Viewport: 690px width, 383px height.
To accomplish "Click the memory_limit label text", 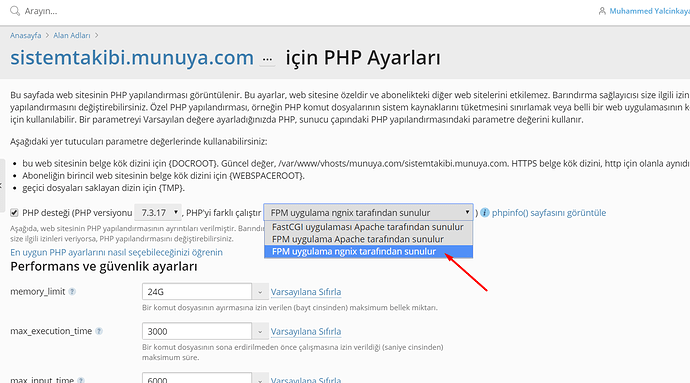I will point(38,291).
